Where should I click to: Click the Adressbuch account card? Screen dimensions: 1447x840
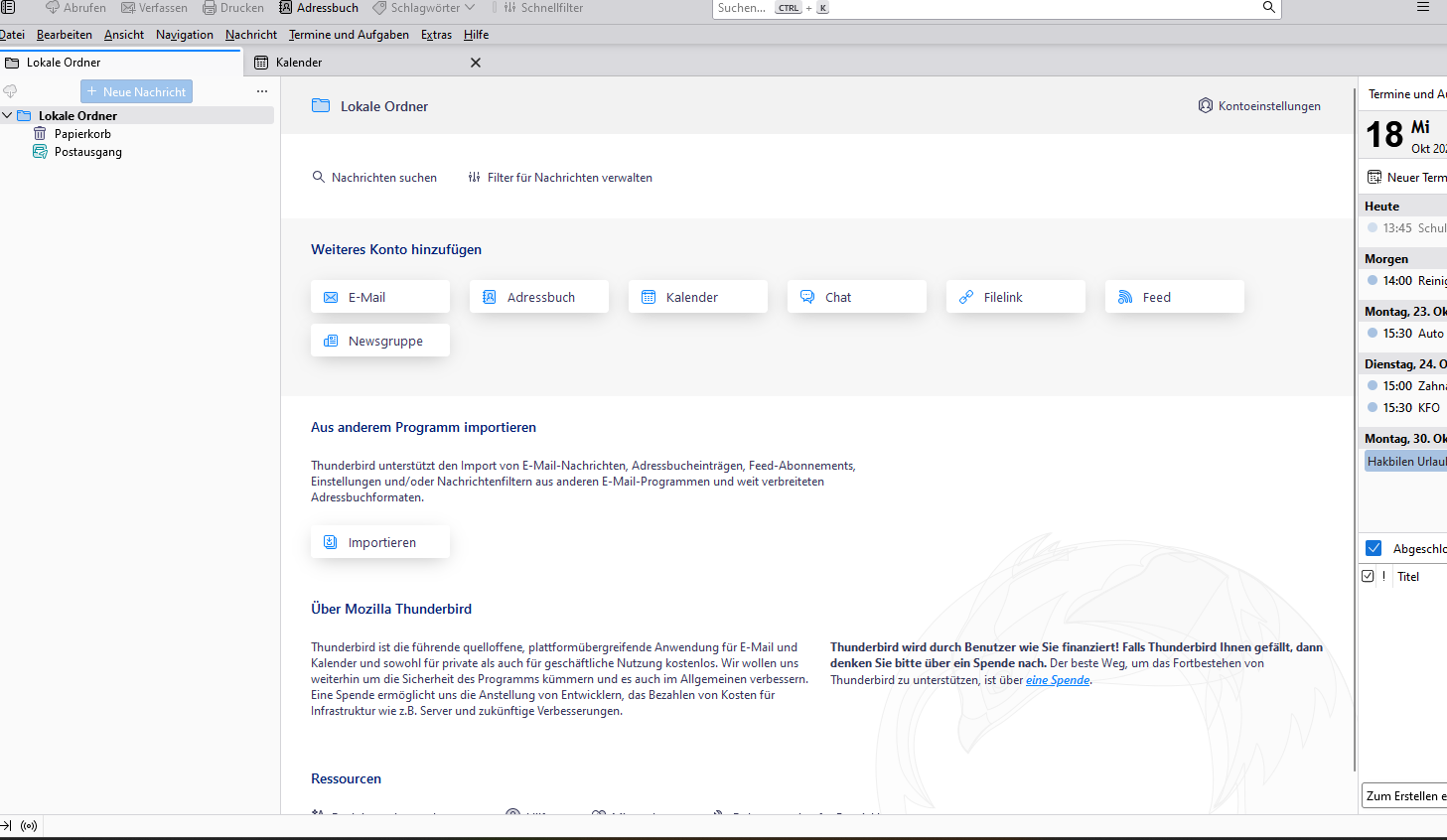[x=539, y=297]
